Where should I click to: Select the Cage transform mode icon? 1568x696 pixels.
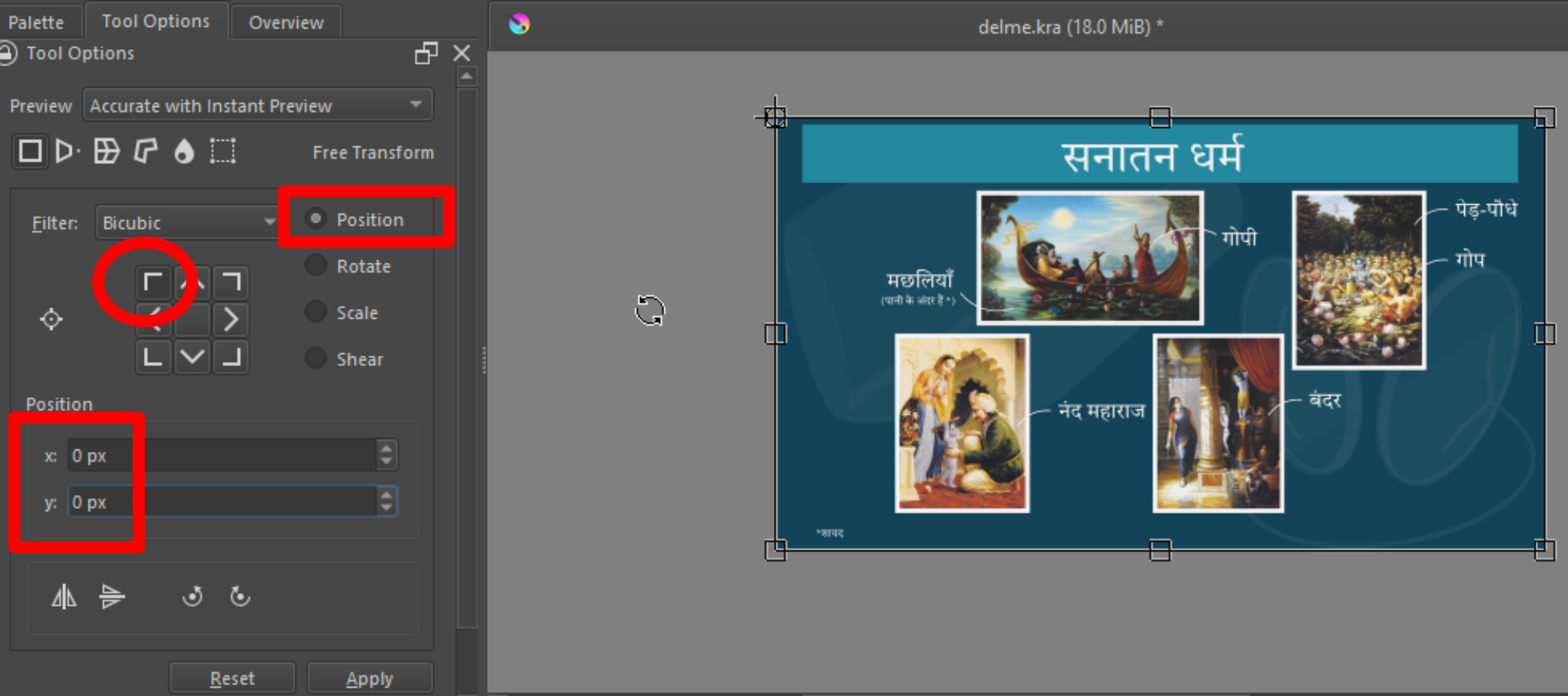tap(145, 151)
